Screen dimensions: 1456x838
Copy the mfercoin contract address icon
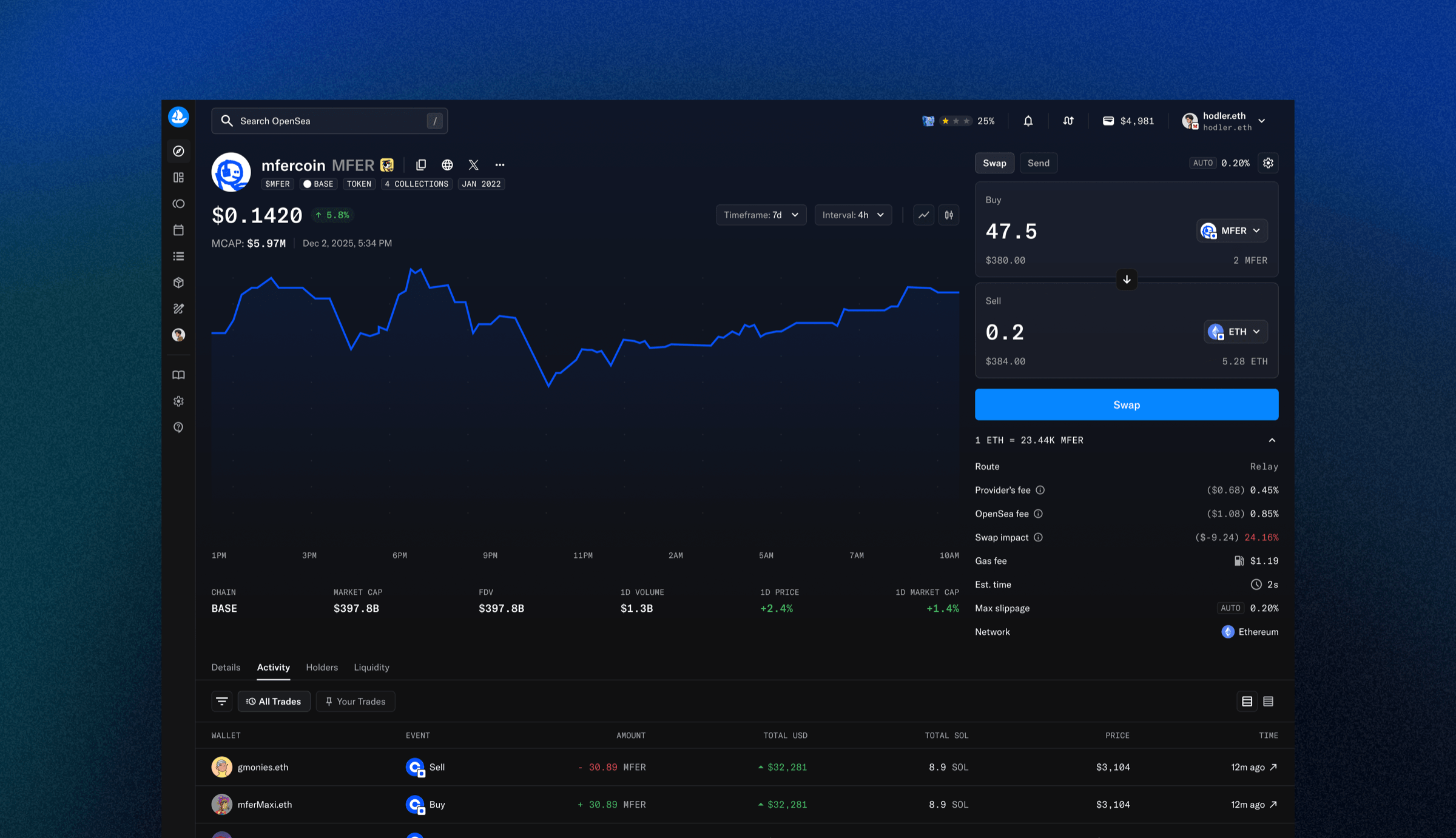[421, 165]
